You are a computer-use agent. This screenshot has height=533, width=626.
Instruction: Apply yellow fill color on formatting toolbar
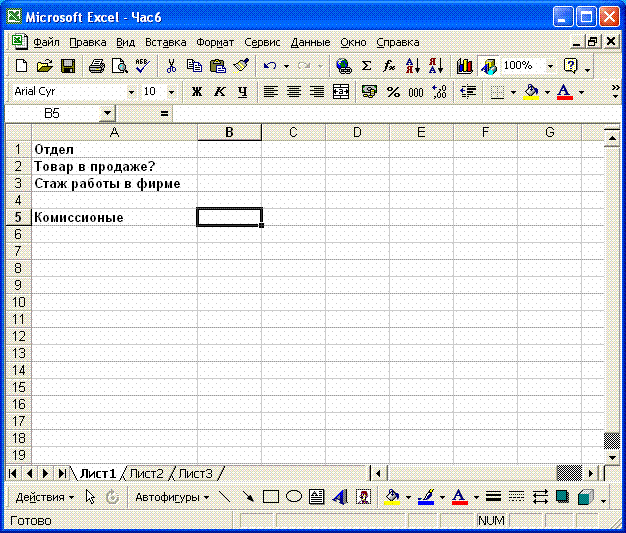(x=531, y=92)
